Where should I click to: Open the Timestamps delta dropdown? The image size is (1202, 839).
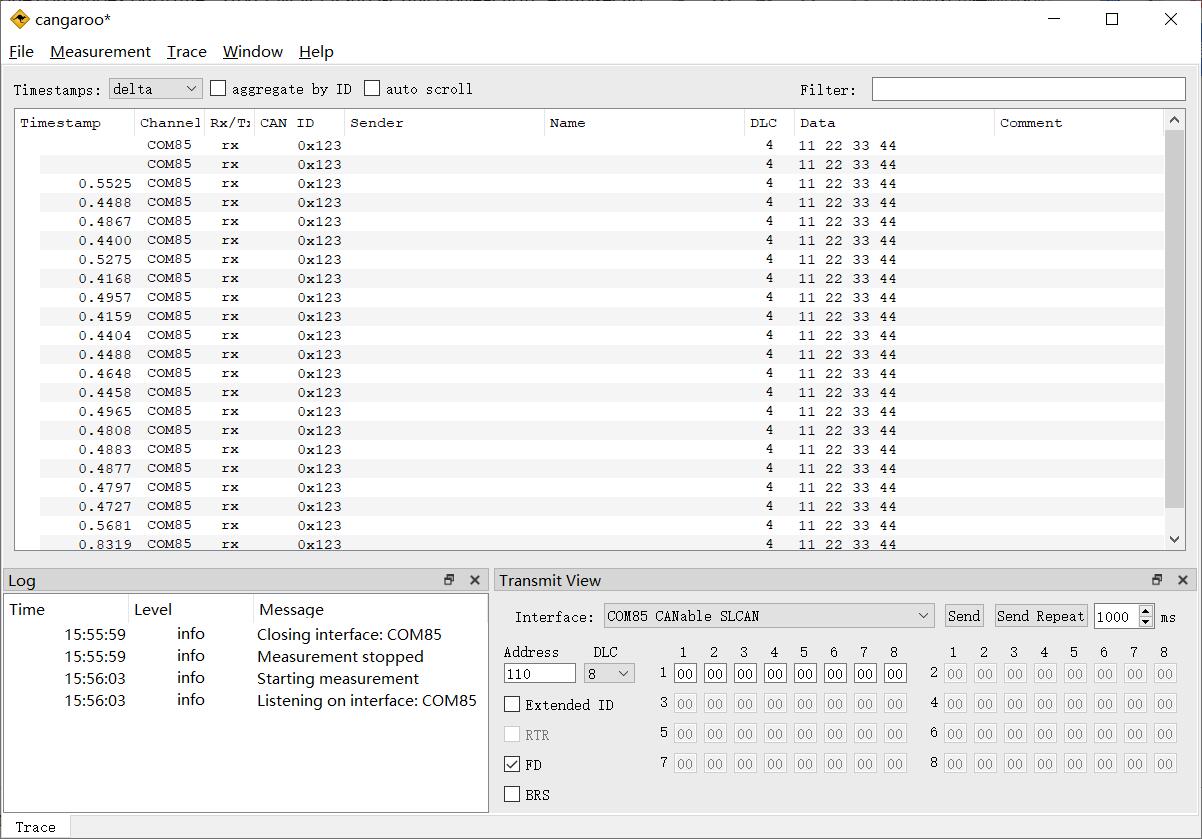pyautogui.click(x=156, y=89)
